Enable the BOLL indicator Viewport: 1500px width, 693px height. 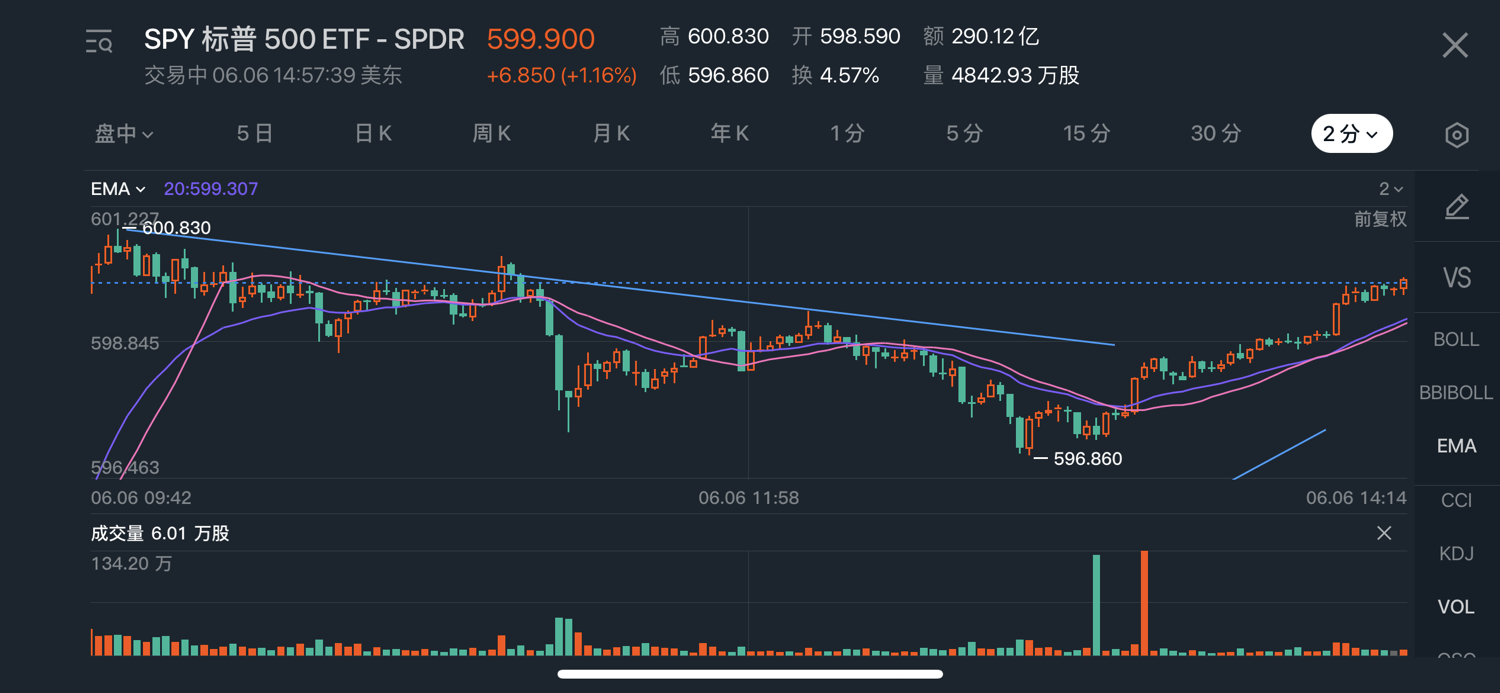(x=1456, y=340)
